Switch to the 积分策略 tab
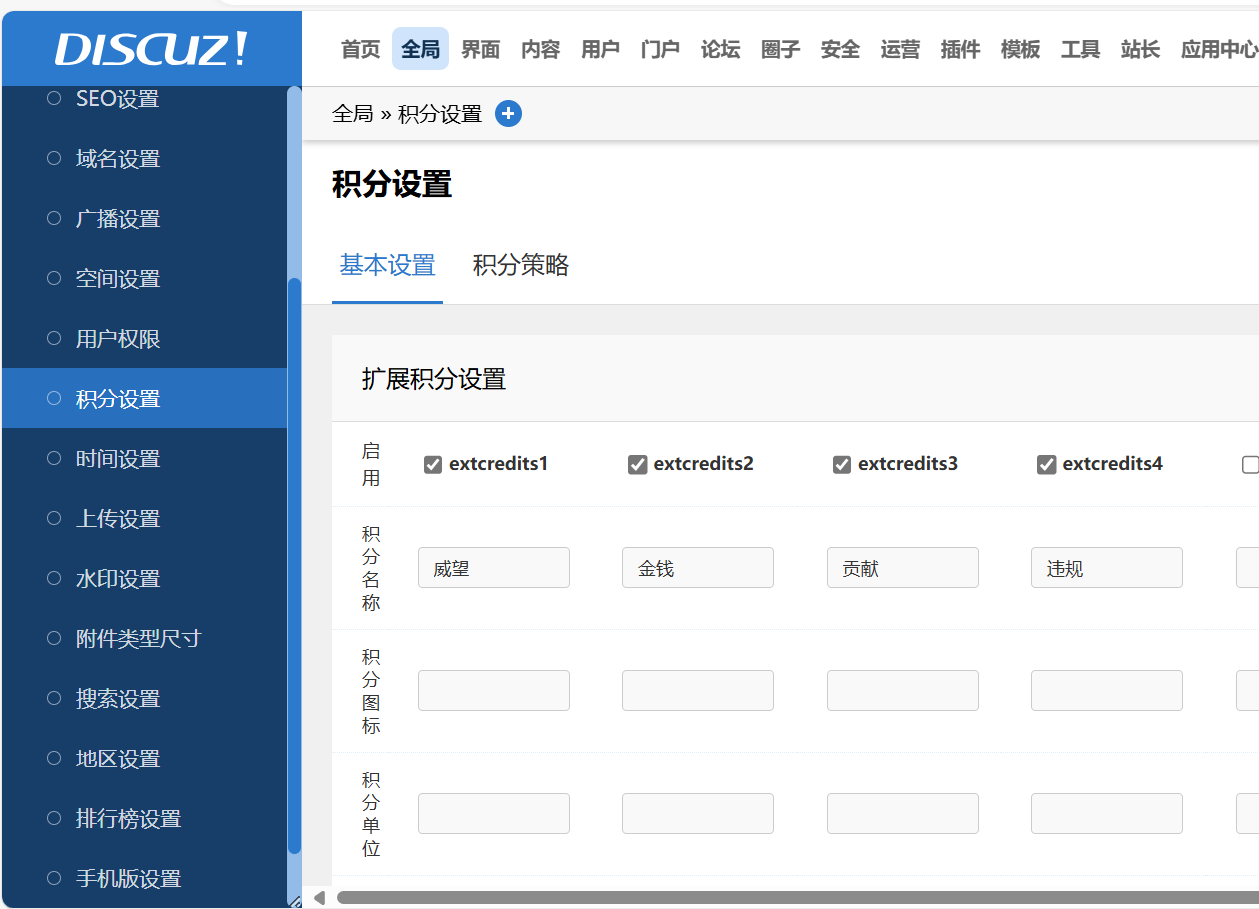Image resolution: width=1259 pixels, height=909 pixels. (521, 265)
